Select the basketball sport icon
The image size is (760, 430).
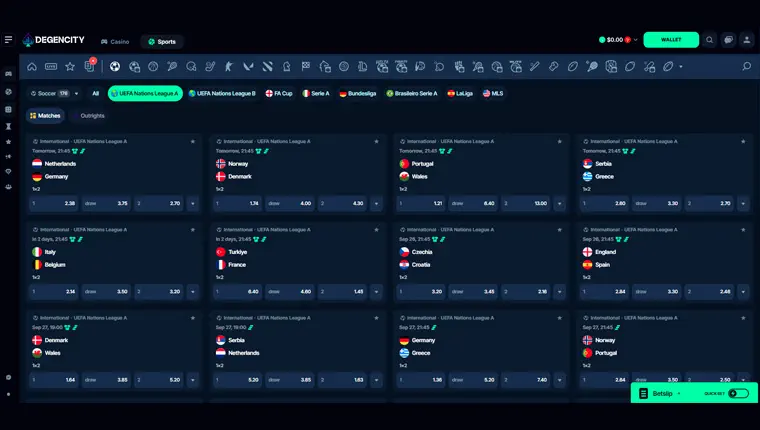(x=153, y=66)
